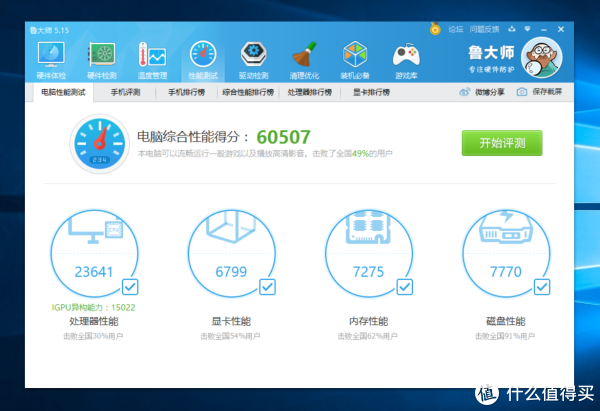This screenshot has width=600, height=411.
Task: Minimize the 鲁大师 window
Action: click(544, 29)
